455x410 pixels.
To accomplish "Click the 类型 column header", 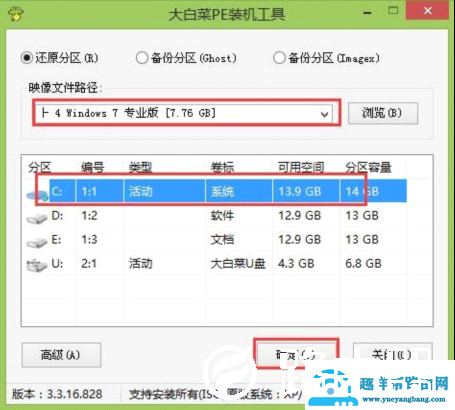I will [140, 167].
